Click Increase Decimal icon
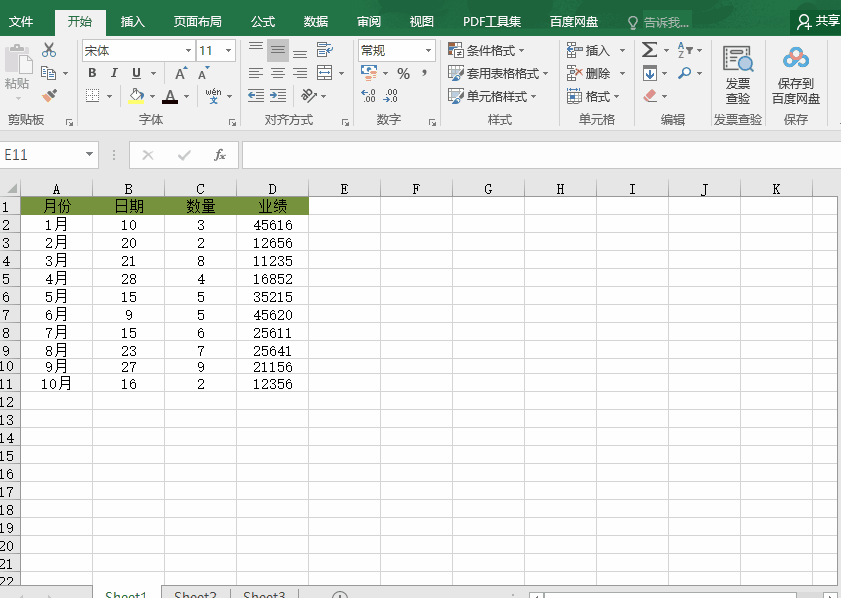 pos(368,96)
